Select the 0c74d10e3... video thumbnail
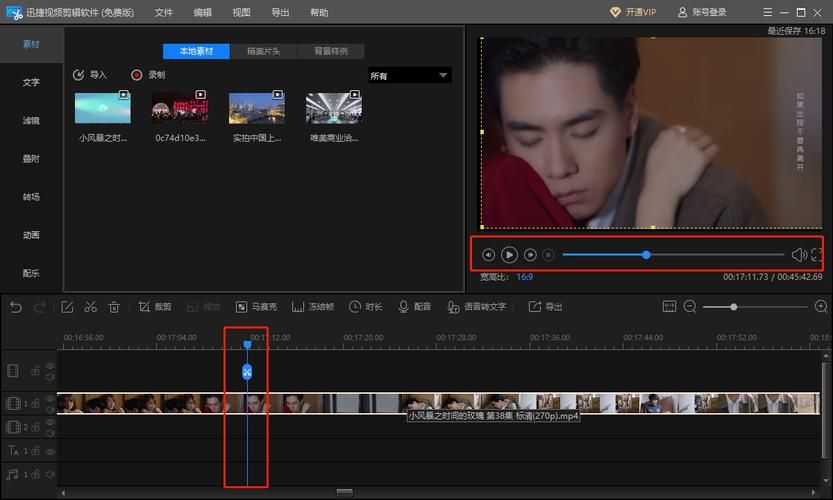833x500 pixels. click(x=180, y=108)
